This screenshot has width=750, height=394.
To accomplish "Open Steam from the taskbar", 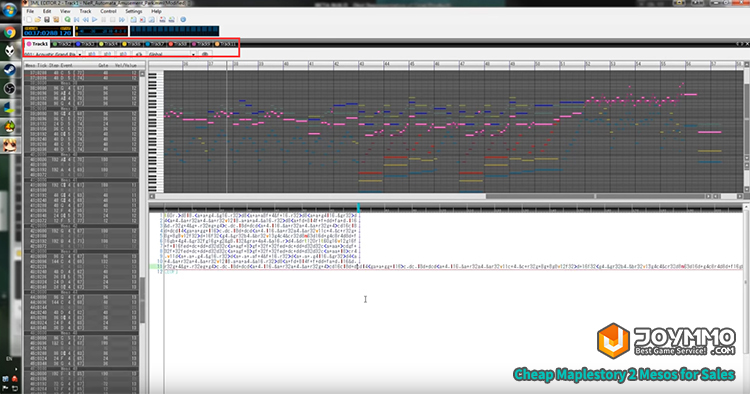I will [10, 69].
